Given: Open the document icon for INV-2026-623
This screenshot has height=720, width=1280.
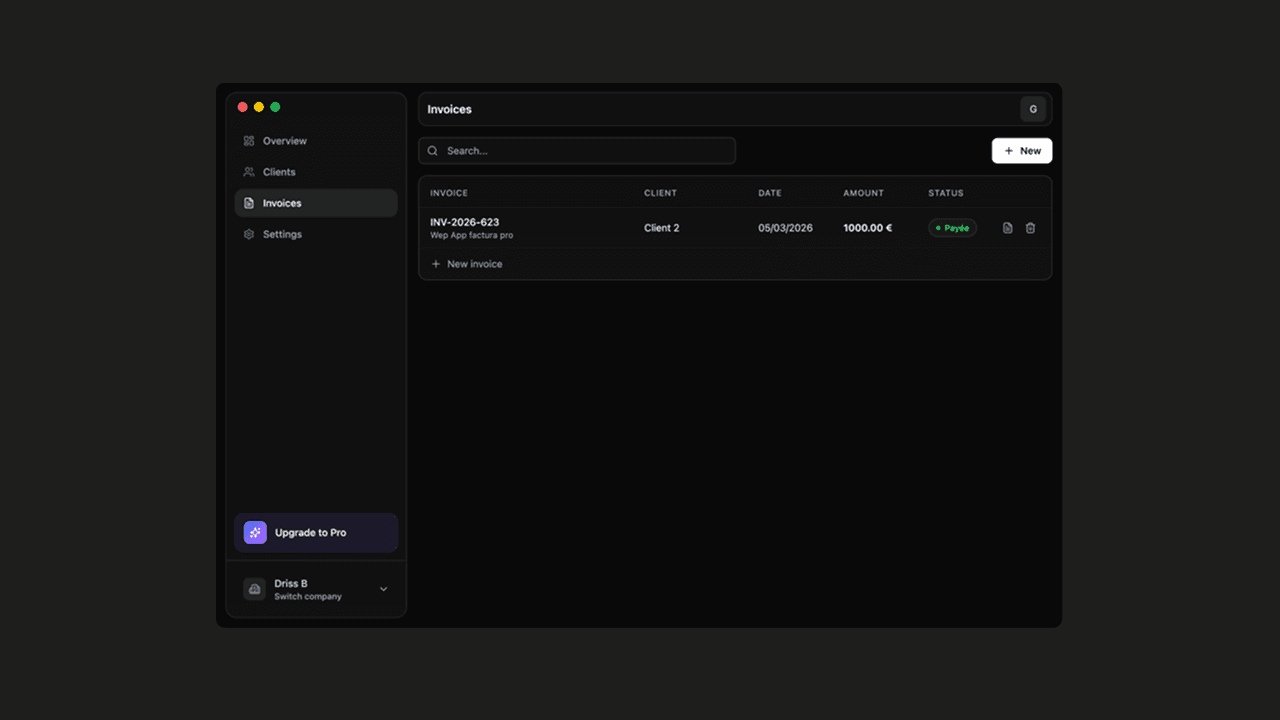Looking at the screenshot, I should [1007, 228].
